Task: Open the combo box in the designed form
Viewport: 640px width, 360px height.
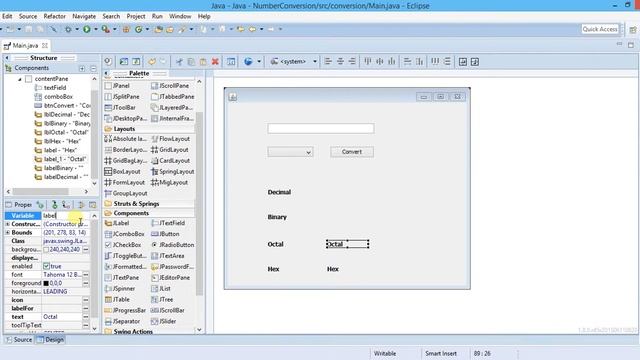Action: (x=290, y=152)
